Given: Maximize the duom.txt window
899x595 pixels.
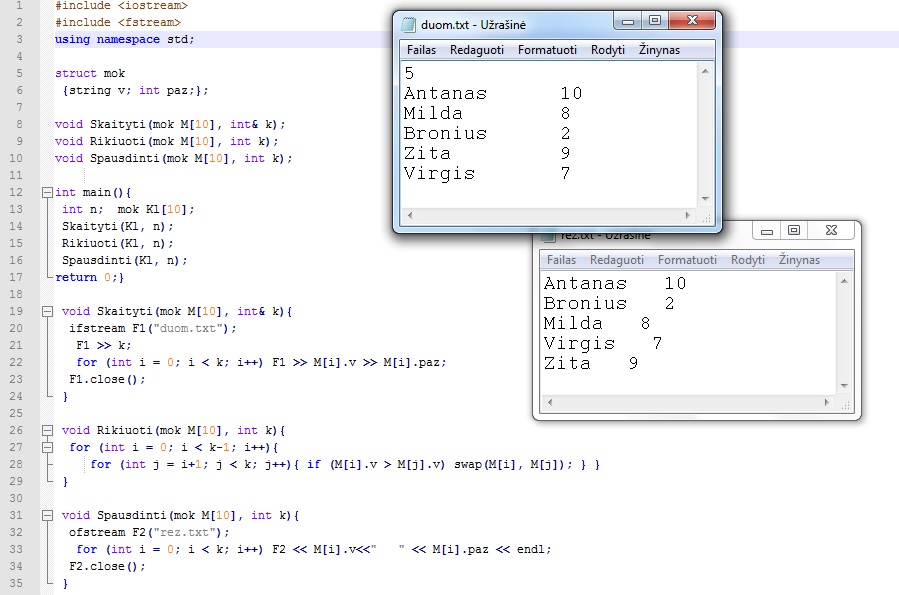Looking at the screenshot, I should (655, 21).
